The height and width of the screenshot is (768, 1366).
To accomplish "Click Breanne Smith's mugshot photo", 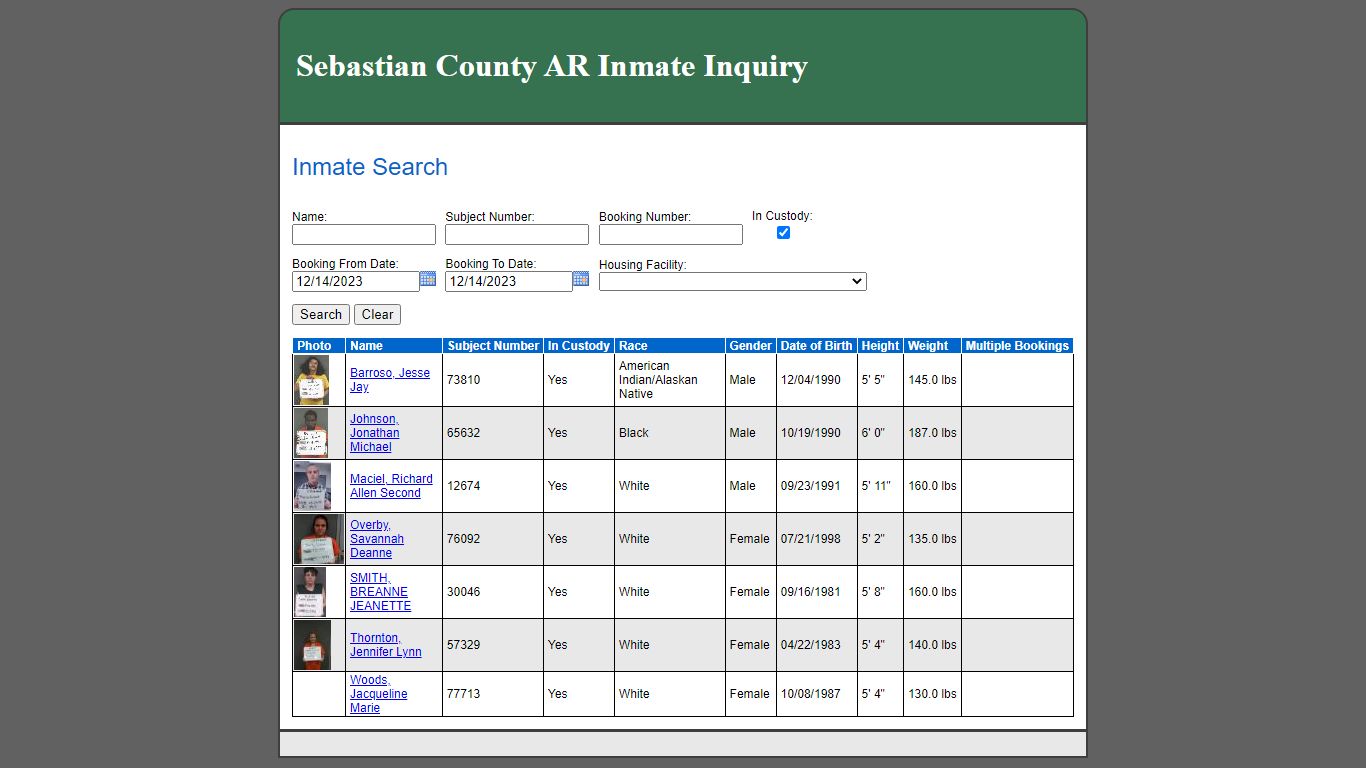I will tap(310, 592).
